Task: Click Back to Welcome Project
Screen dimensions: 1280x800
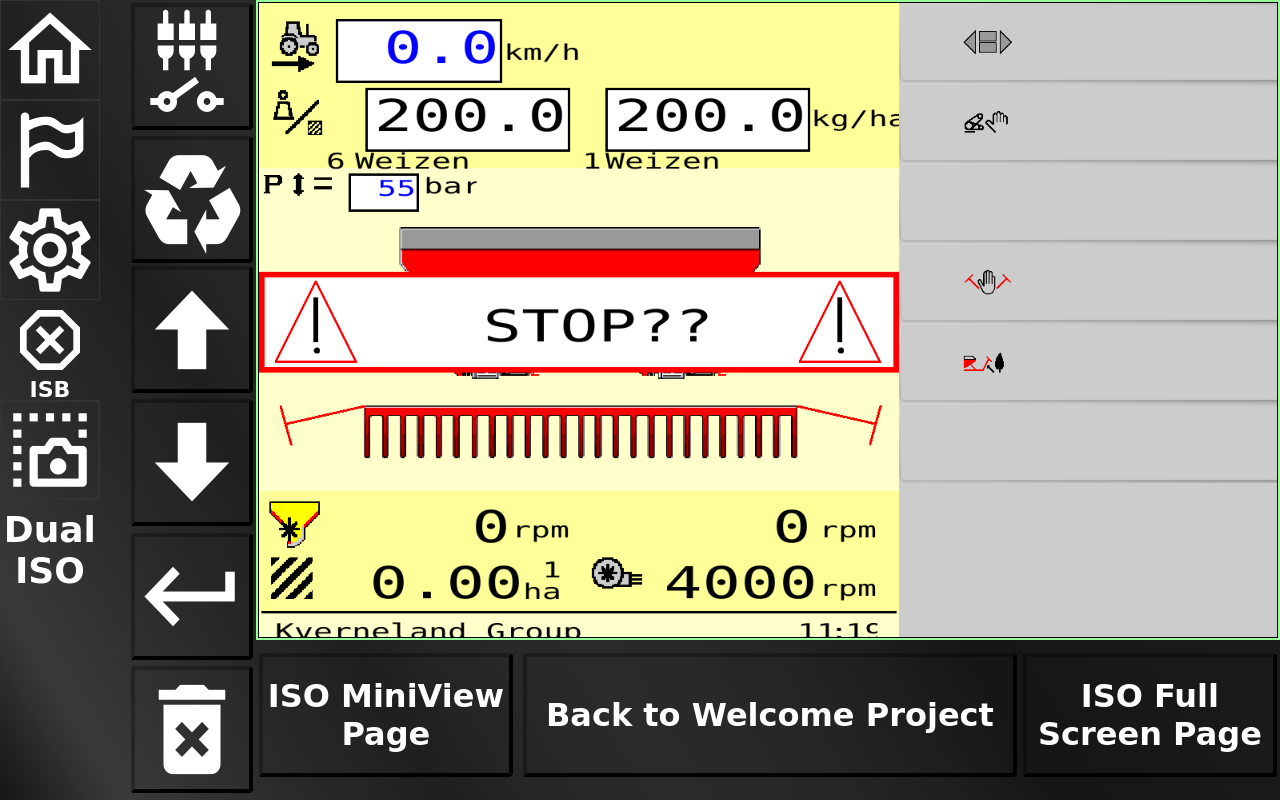Action: tap(769, 714)
